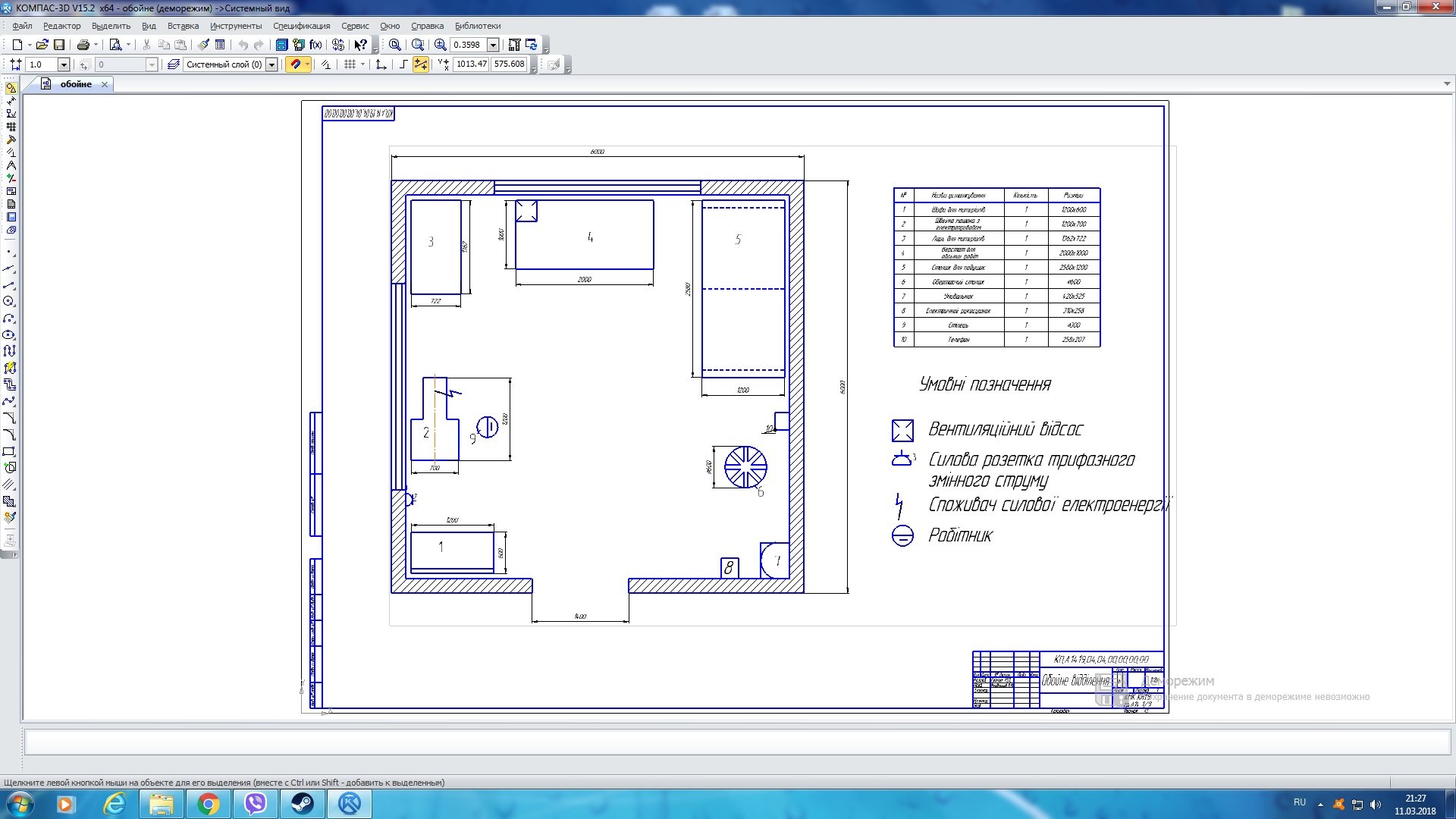1456x819 pixels.
Task: Select the circle drawing tool
Action: pyautogui.click(x=9, y=301)
